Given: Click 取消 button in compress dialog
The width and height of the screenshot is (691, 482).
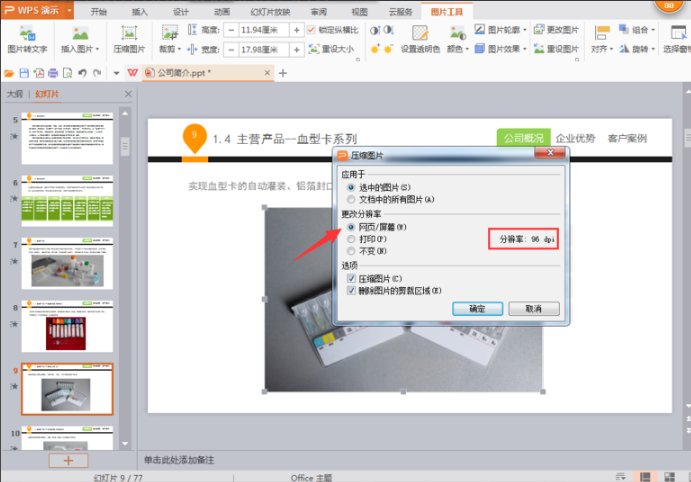Looking at the screenshot, I should point(534,309).
